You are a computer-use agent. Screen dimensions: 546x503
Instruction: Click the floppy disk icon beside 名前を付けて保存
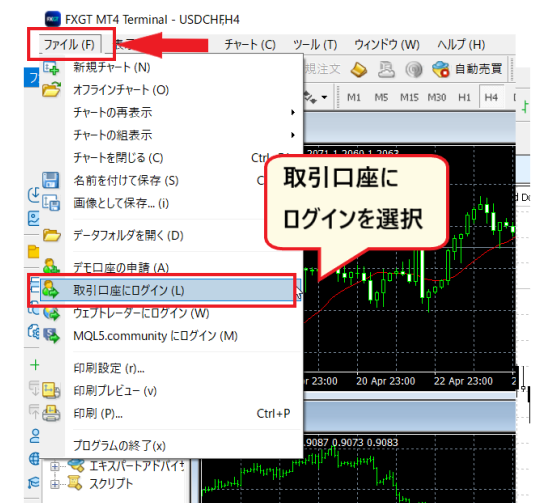(x=51, y=180)
